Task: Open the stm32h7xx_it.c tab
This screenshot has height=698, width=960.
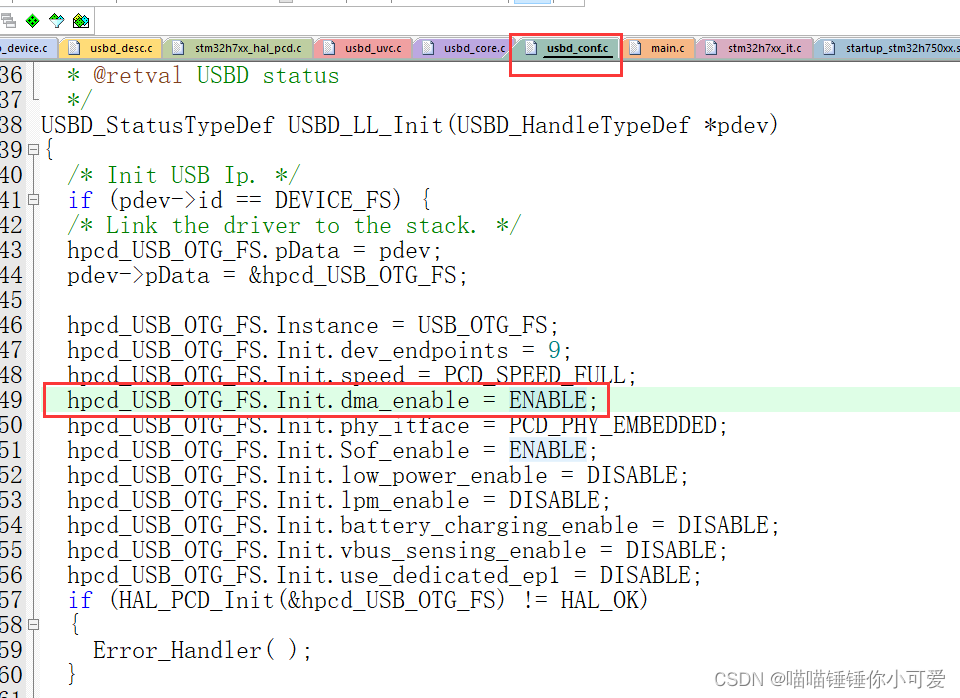Action: pyautogui.click(x=755, y=48)
